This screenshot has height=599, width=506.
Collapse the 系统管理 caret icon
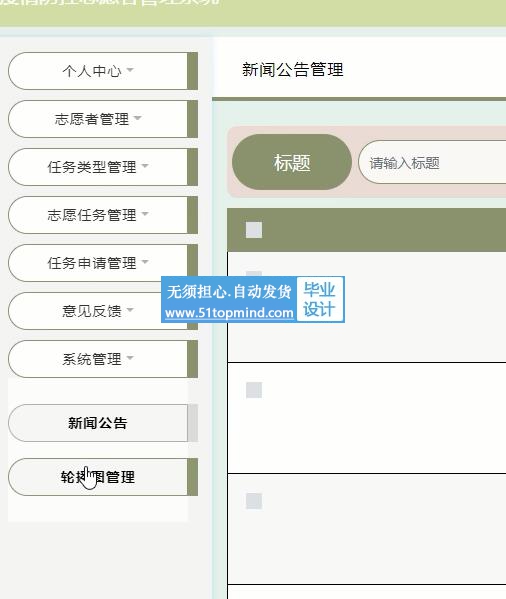click(x=130, y=358)
